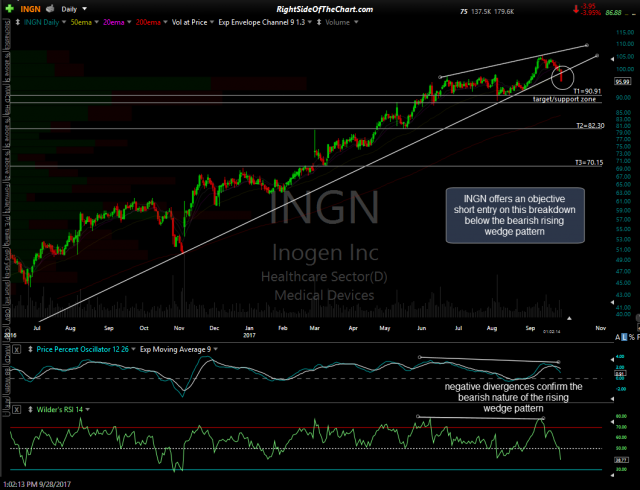This screenshot has width=640, height=490.
Task: Click the arrow marker near PPO 4.00
Action: pyautogui.click(x=612, y=360)
